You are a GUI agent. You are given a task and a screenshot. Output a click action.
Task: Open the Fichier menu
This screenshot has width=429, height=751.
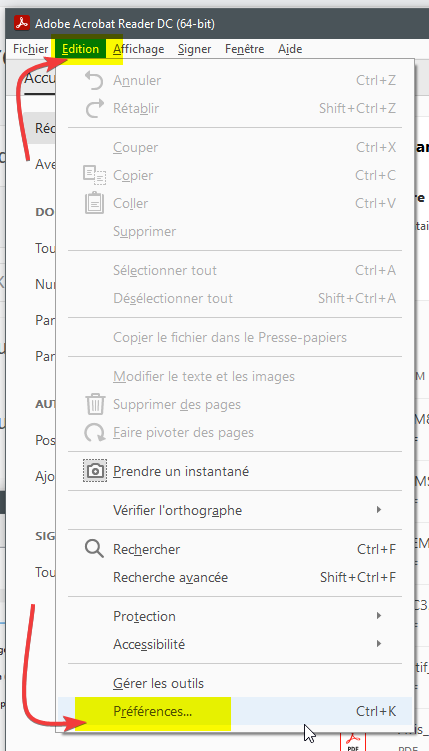pos(31,49)
